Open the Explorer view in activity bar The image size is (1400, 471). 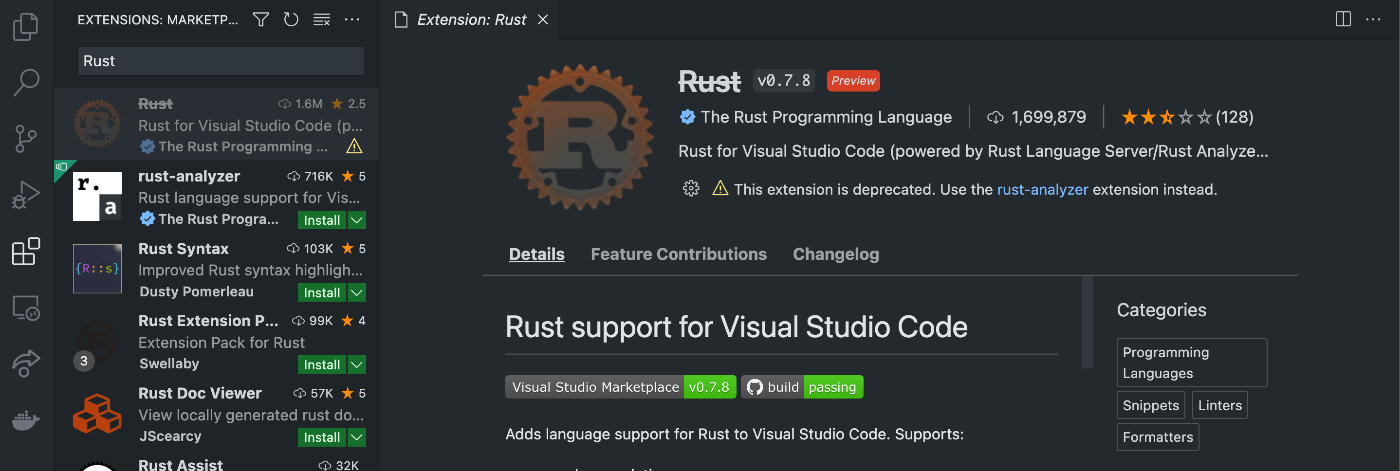26,26
